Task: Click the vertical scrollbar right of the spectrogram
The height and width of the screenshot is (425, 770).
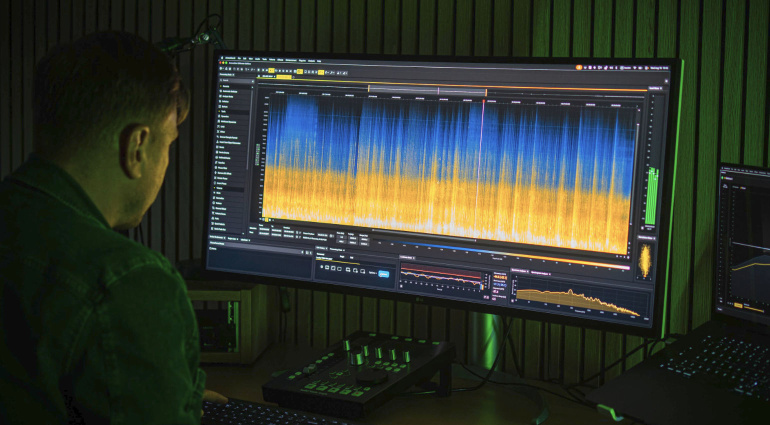Action: coord(634,174)
